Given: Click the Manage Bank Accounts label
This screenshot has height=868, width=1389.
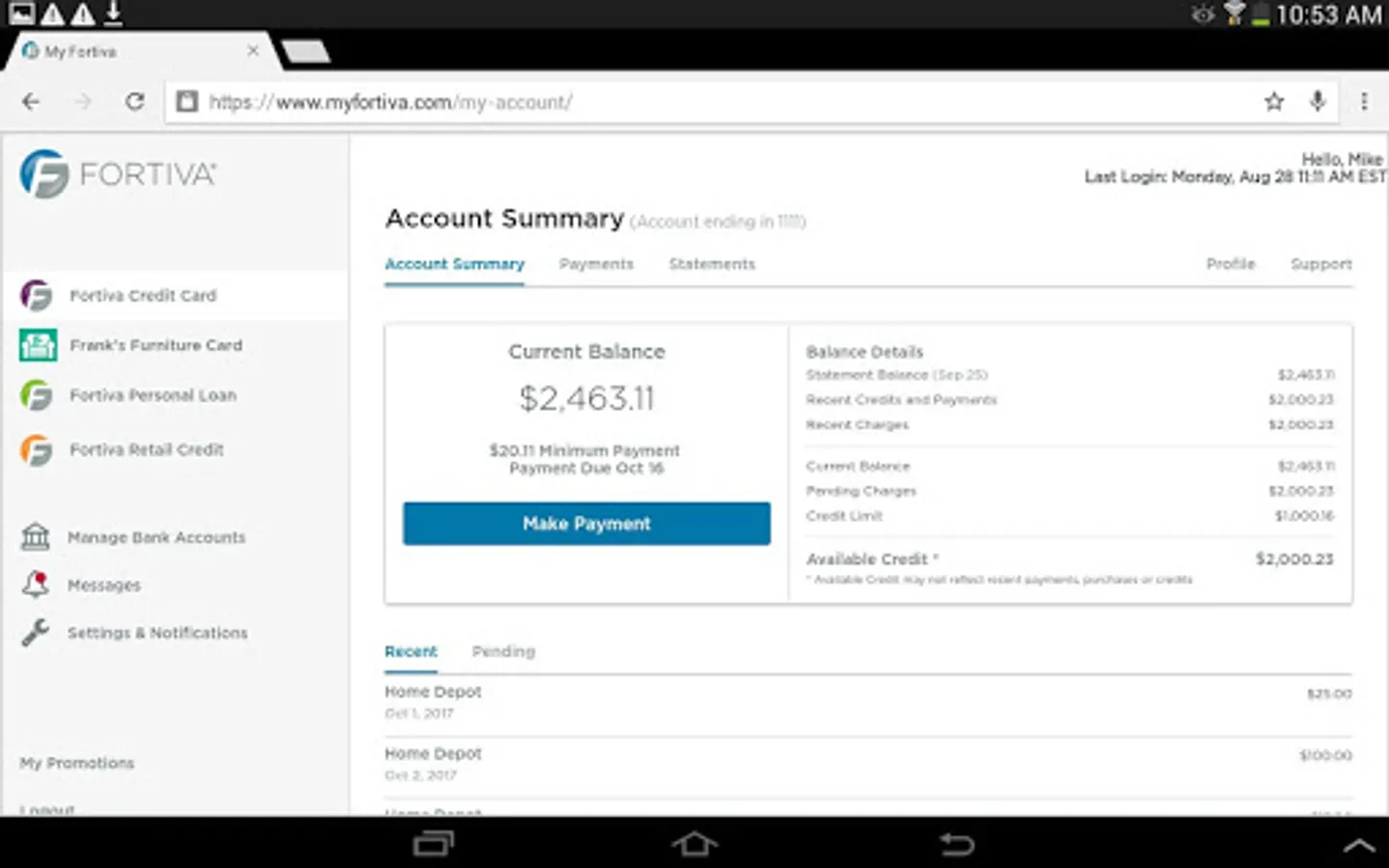Looking at the screenshot, I should 156,537.
